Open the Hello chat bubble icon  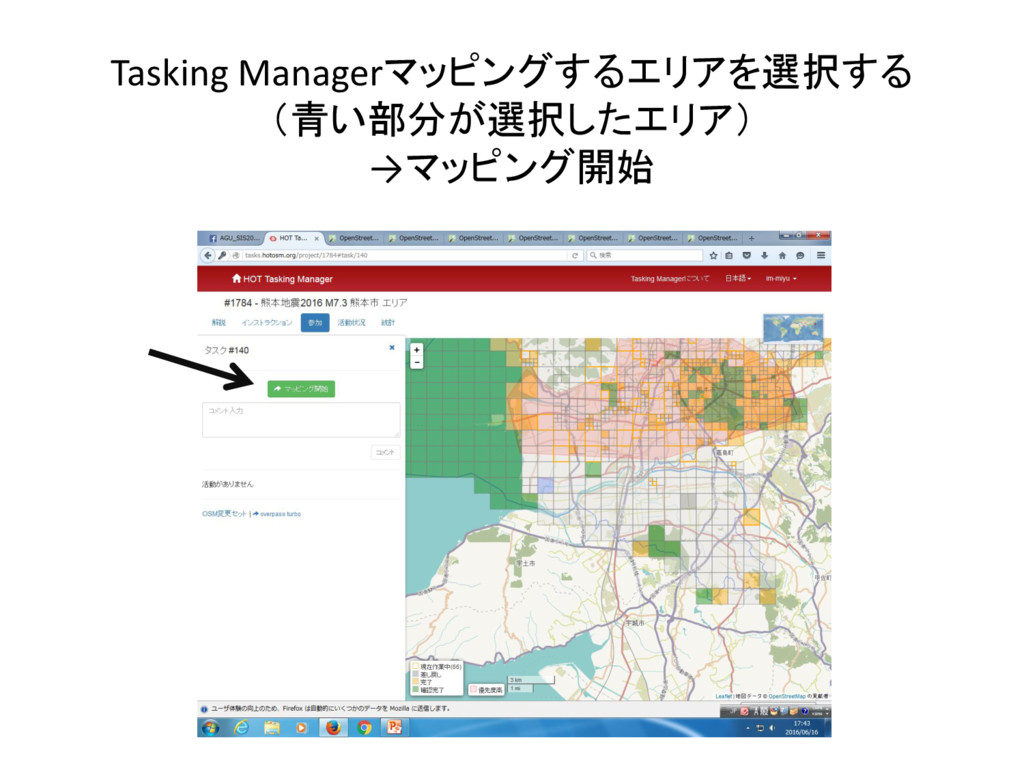click(800, 255)
